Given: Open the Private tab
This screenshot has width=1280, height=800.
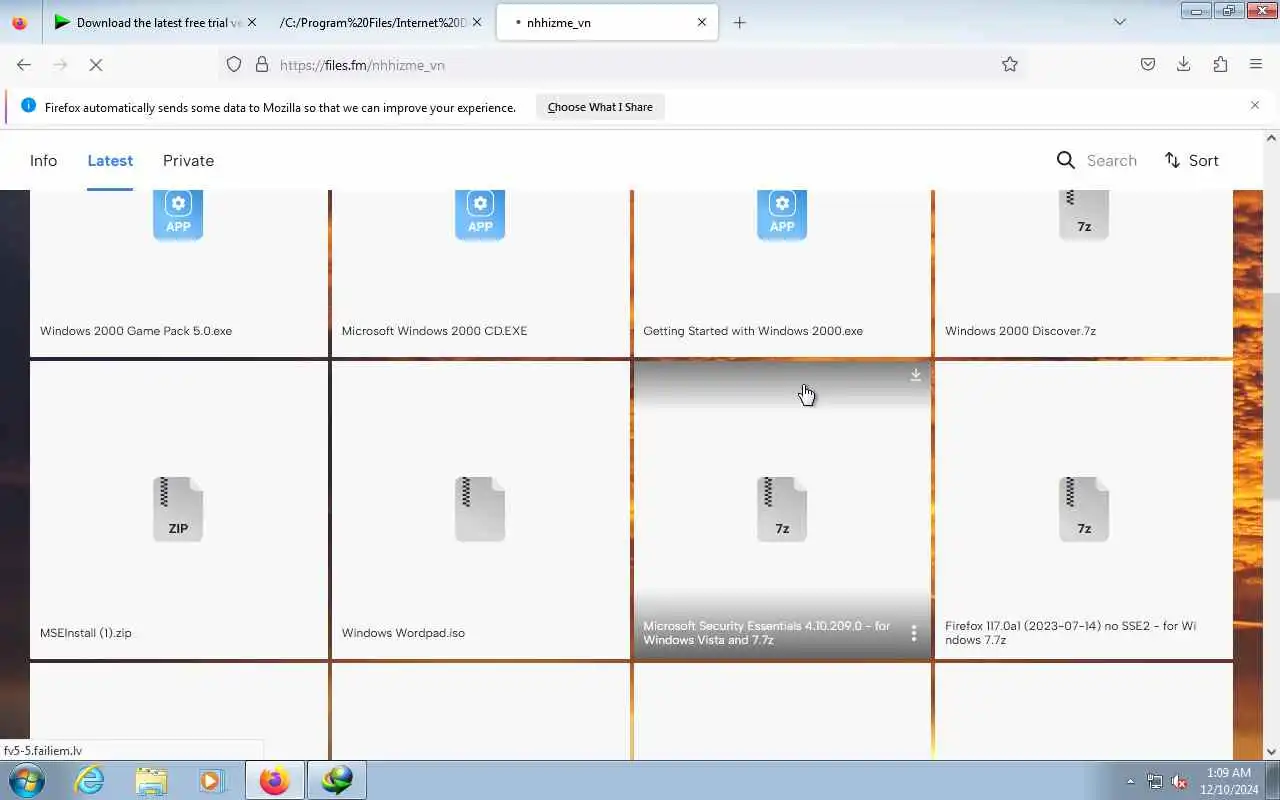Looking at the screenshot, I should (x=188, y=160).
